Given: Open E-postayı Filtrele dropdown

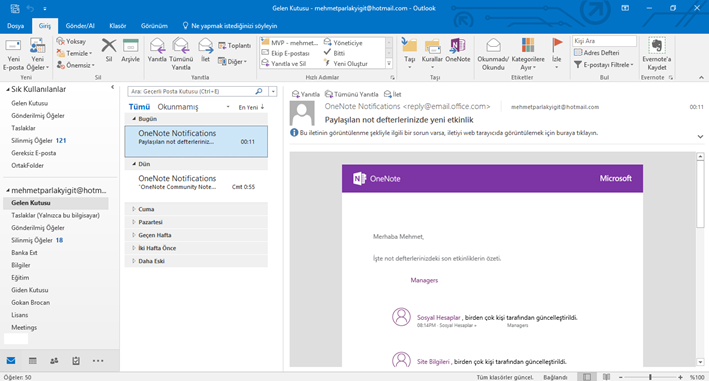Looking at the screenshot, I should click(604, 65).
